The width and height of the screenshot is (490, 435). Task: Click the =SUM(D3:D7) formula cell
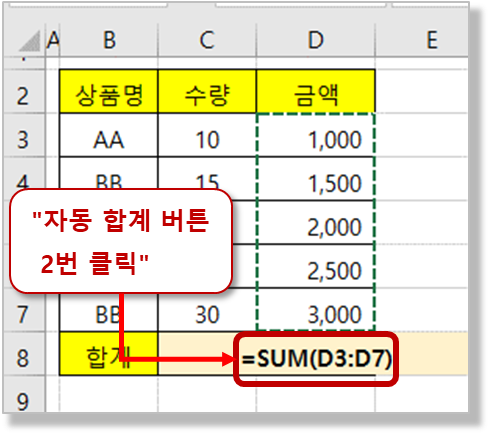(x=316, y=359)
